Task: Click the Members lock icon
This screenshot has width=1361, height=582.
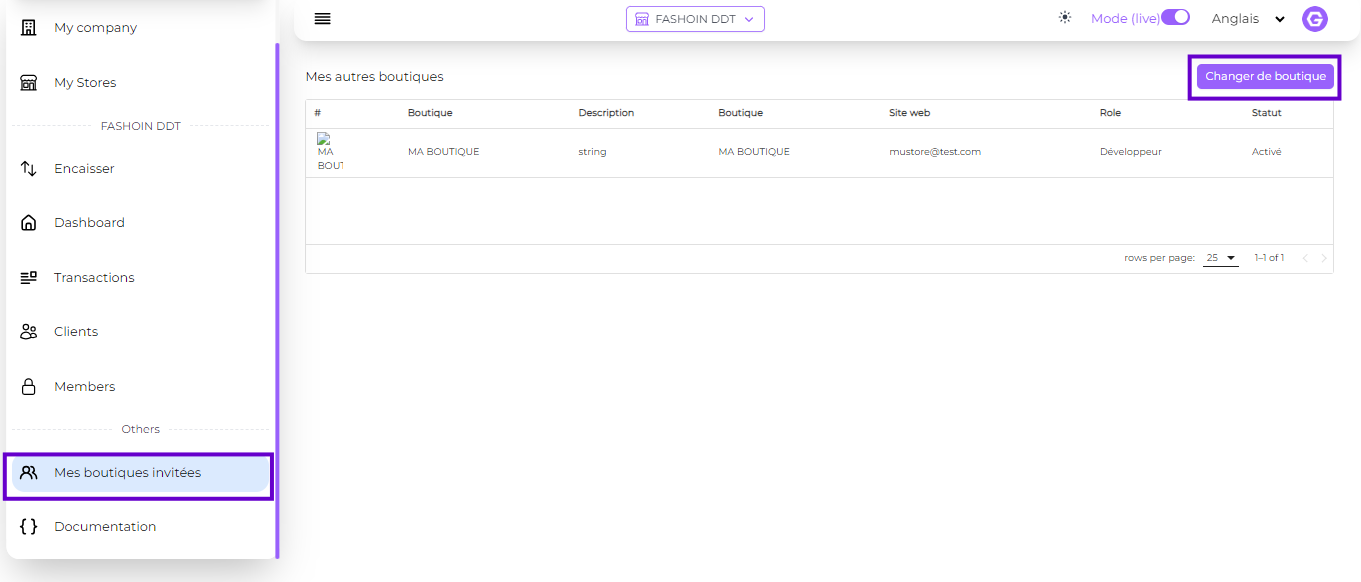Action: [x=29, y=387]
